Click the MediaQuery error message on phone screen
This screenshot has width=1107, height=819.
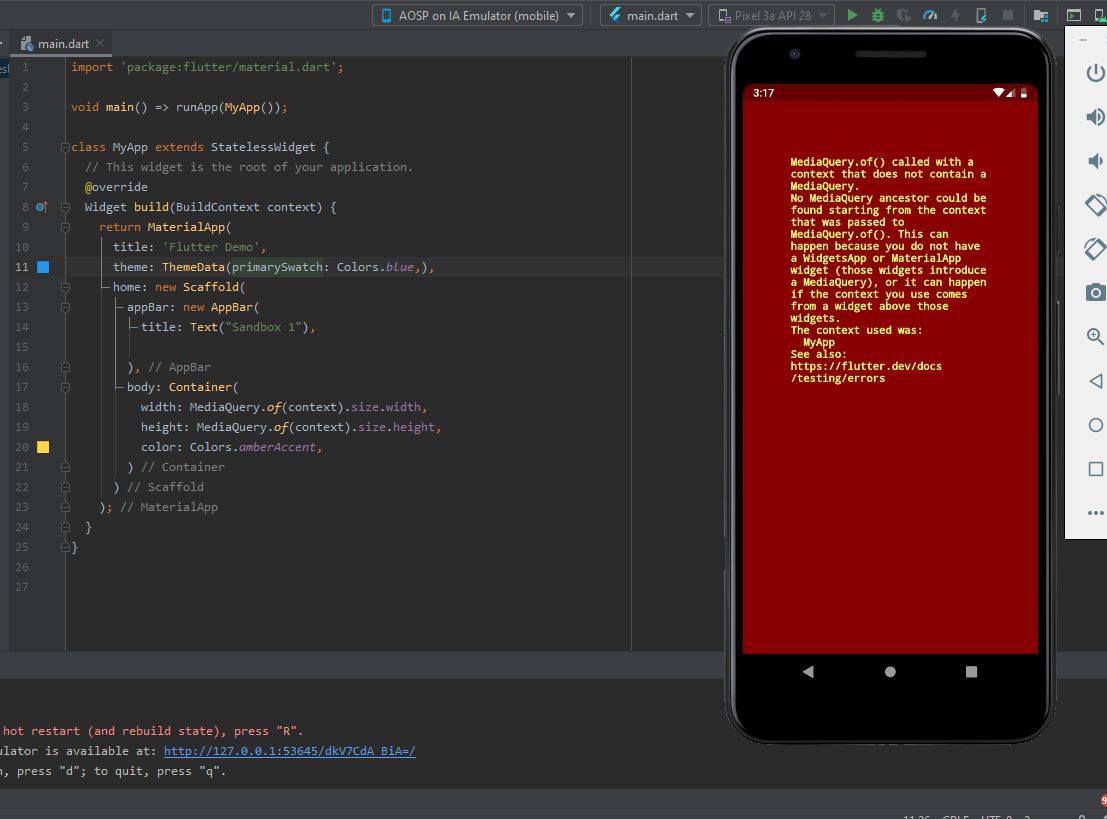coord(888,270)
